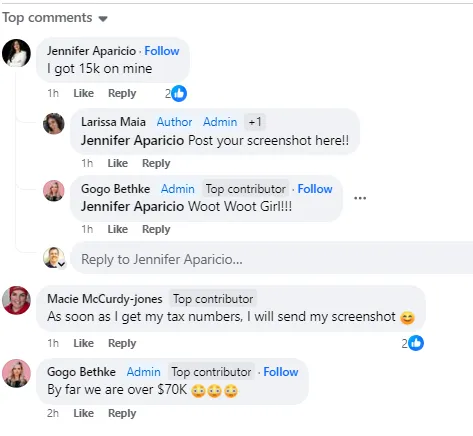Image resolution: width=473 pixels, height=436 pixels.
Task: Show Larissa Maia's extra +1 badges
Action: click(x=255, y=122)
